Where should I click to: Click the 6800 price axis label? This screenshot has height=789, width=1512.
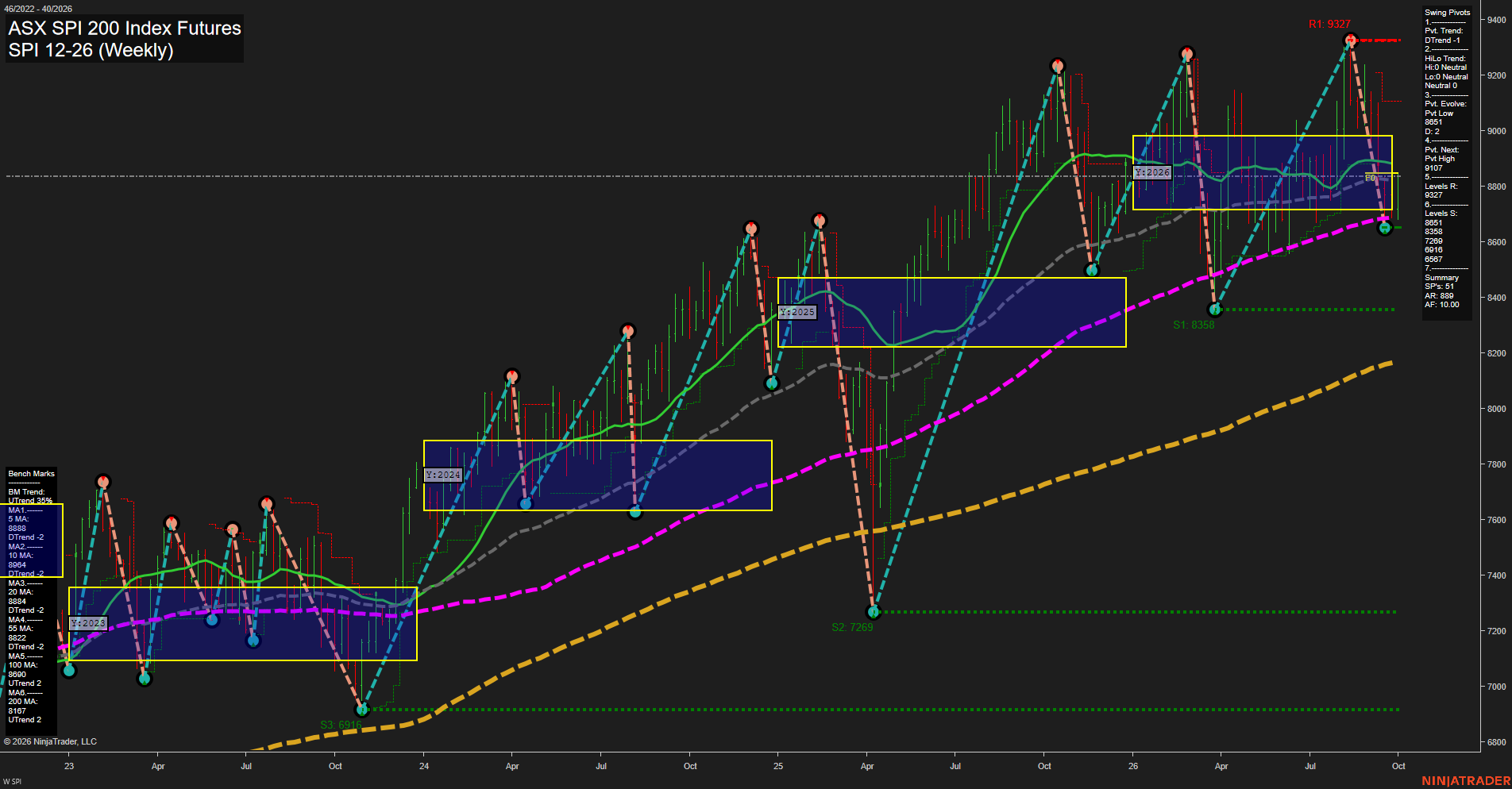click(x=1497, y=742)
